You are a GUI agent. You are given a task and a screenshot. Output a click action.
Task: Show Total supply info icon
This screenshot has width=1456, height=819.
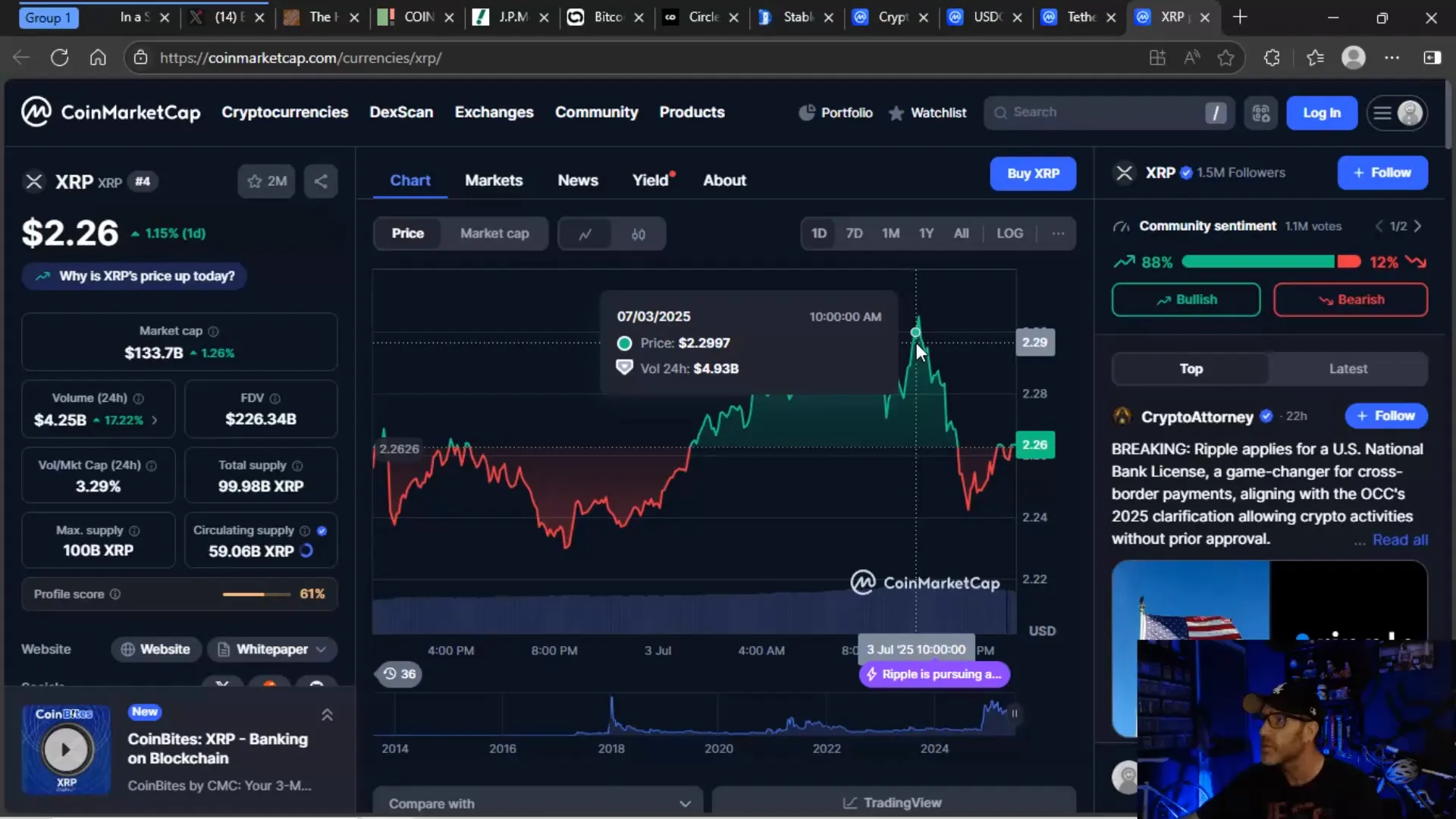click(297, 466)
